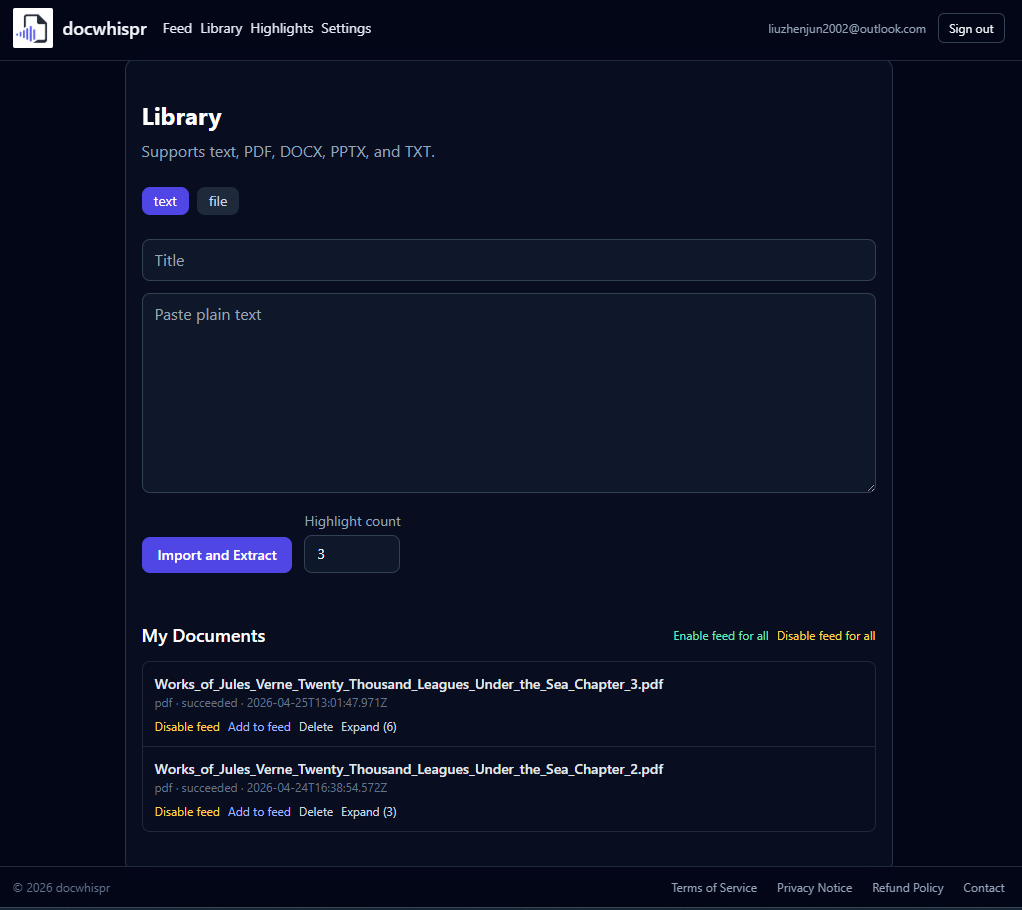Disable feed for Chapter_3 document
The height and width of the screenshot is (910, 1022).
(x=187, y=726)
